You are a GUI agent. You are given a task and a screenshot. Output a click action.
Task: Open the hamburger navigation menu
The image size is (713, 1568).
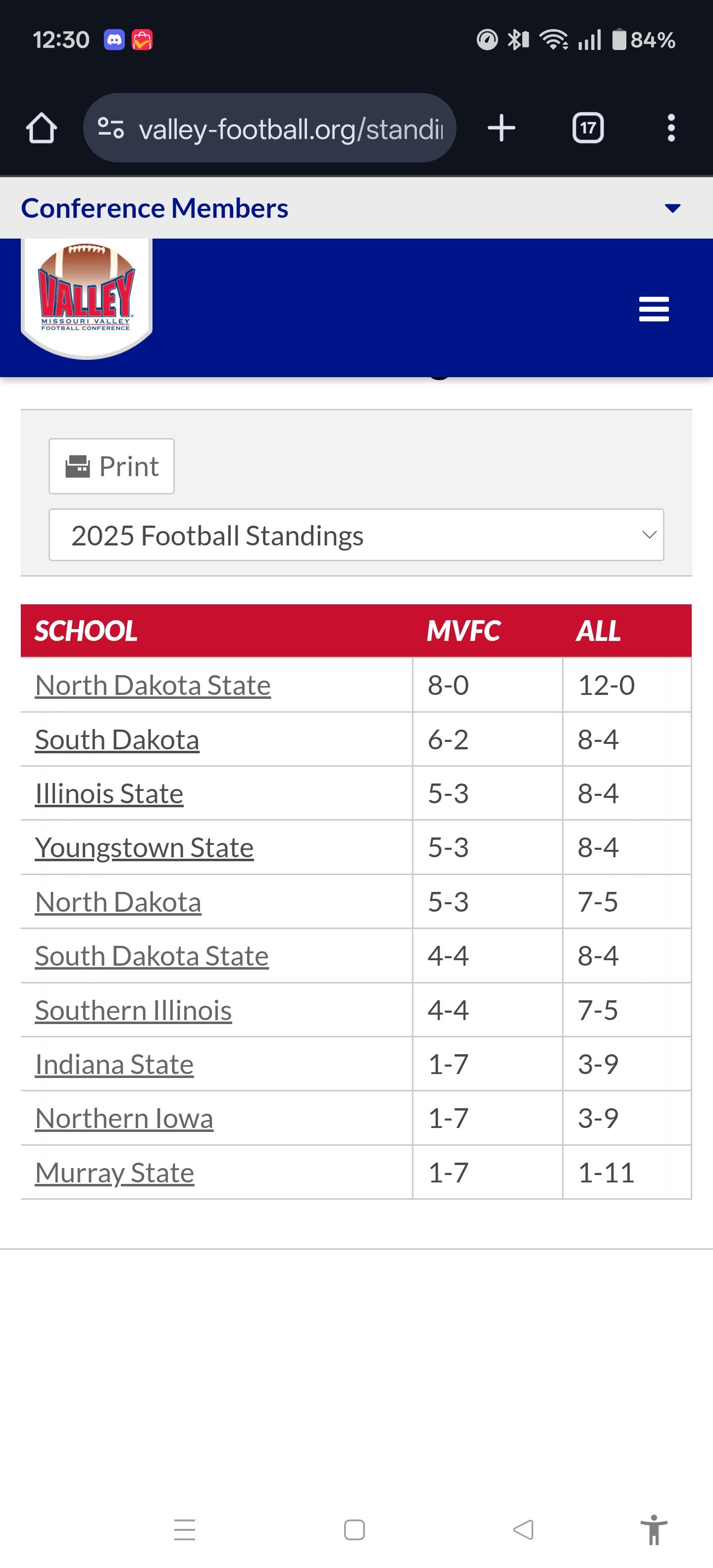[x=654, y=309]
